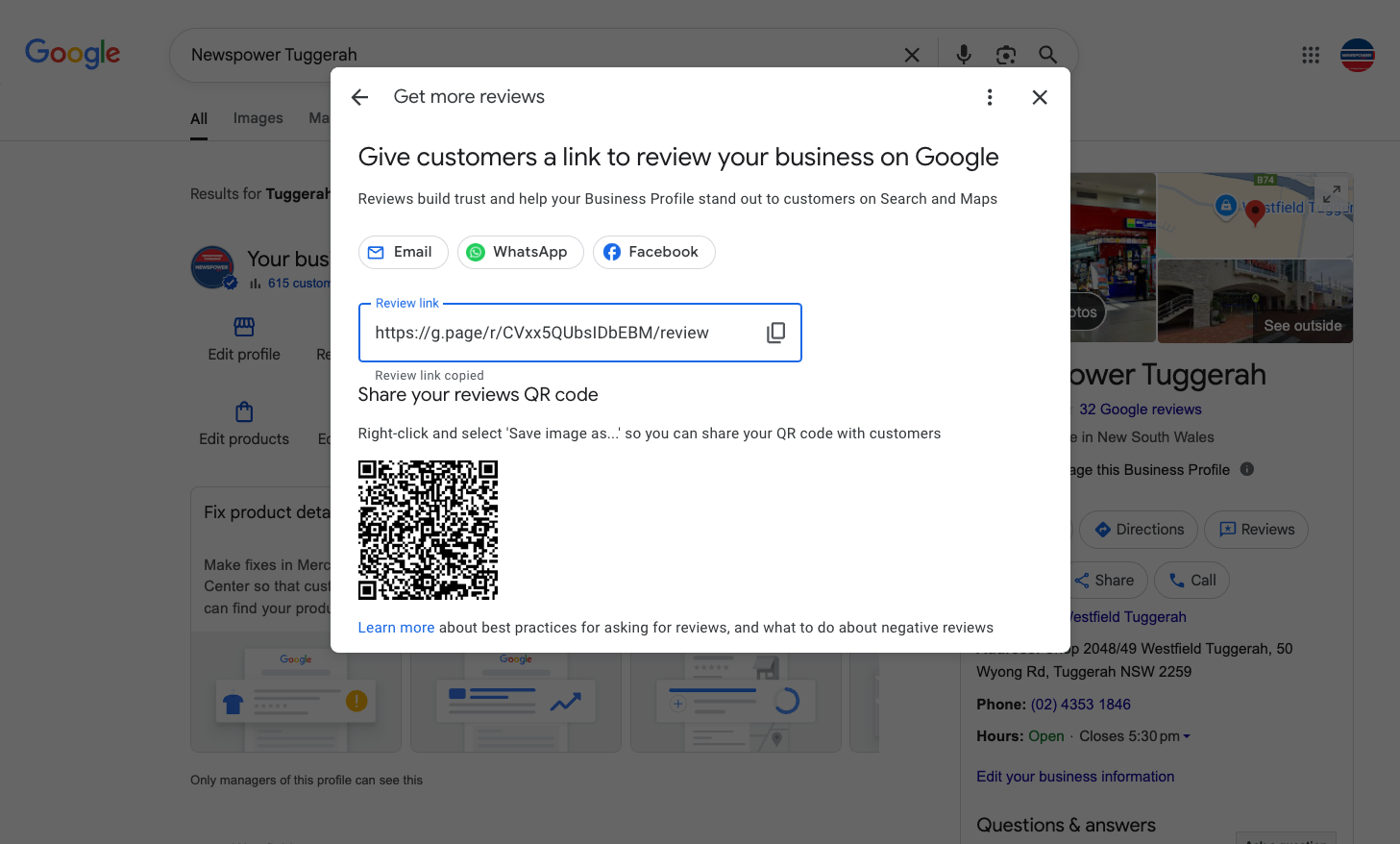
Task: Share the review link via WhatsApp
Action: (521, 252)
